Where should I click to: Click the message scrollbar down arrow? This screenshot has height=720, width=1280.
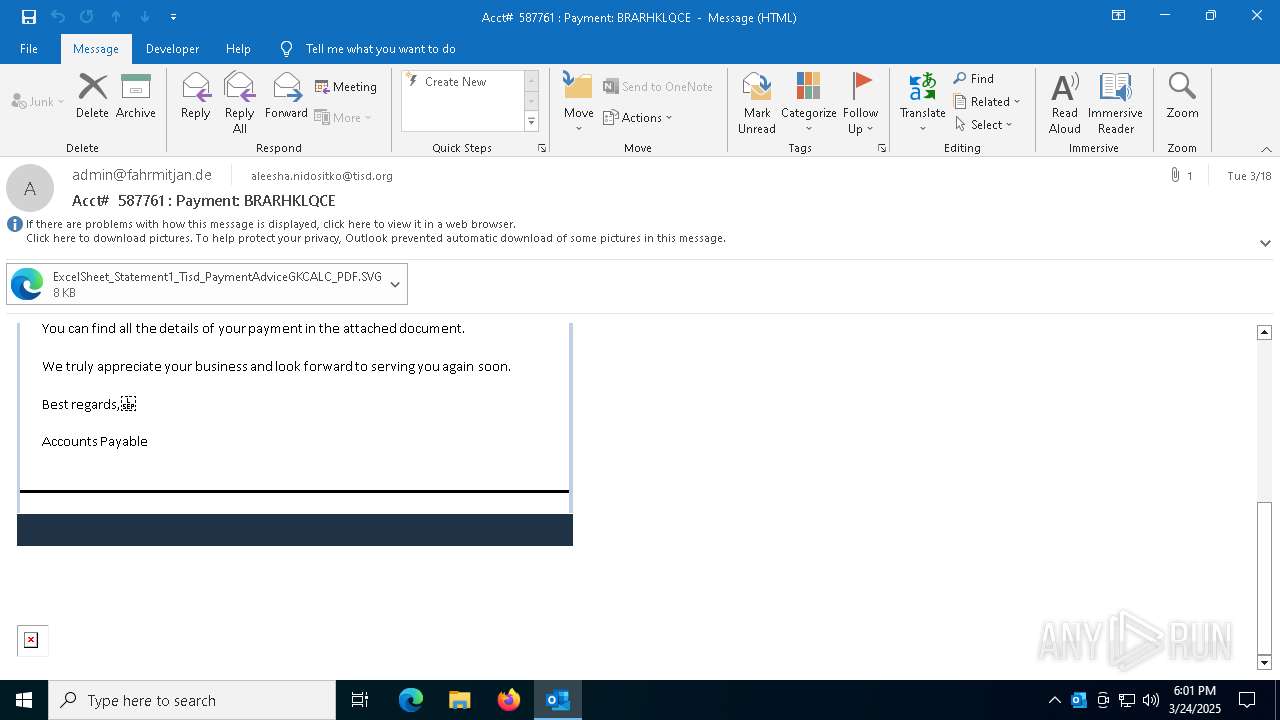(x=1264, y=663)
